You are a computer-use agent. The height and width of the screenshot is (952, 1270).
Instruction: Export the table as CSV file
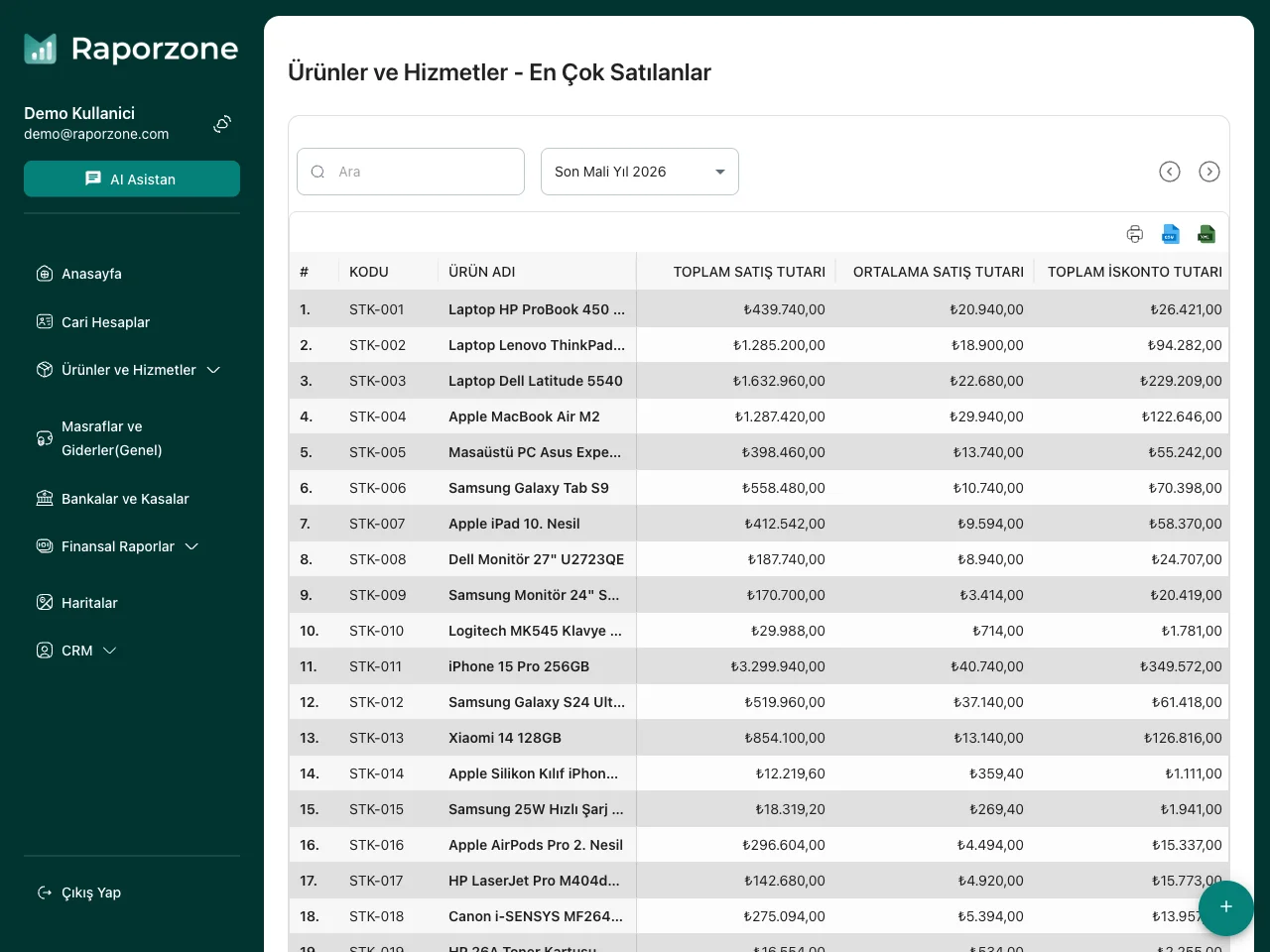[1171, 234]
